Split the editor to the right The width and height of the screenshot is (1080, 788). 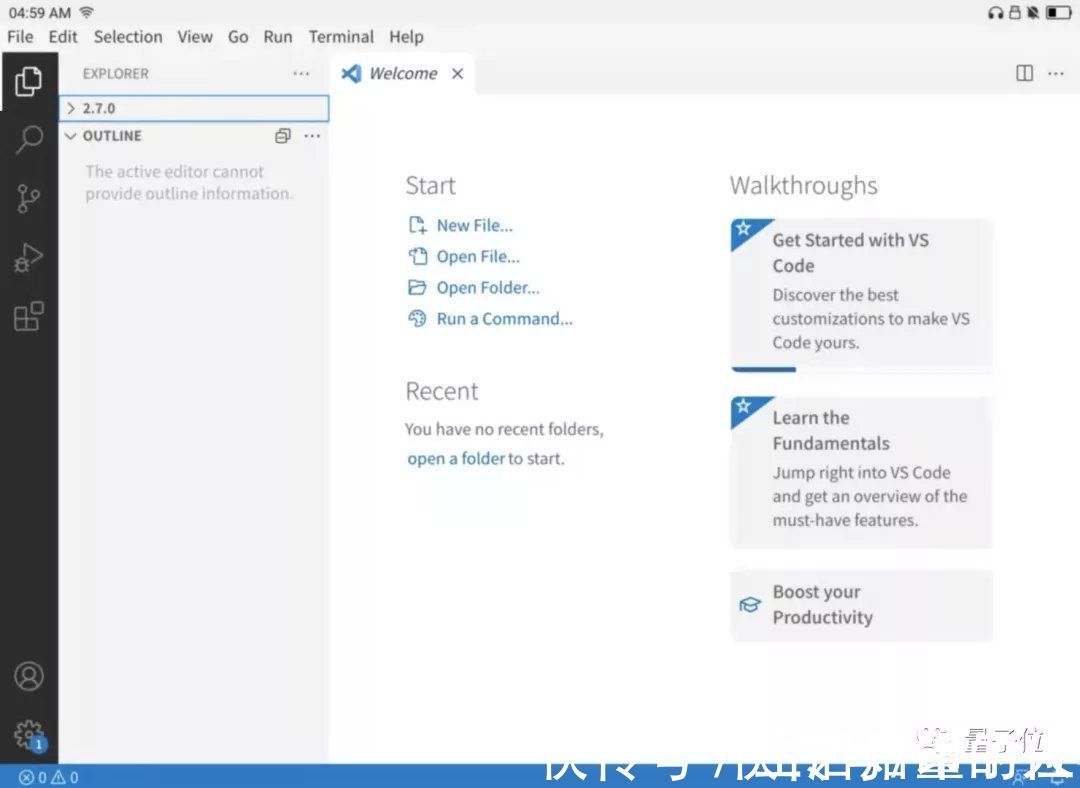click(x=1024, y=73)
